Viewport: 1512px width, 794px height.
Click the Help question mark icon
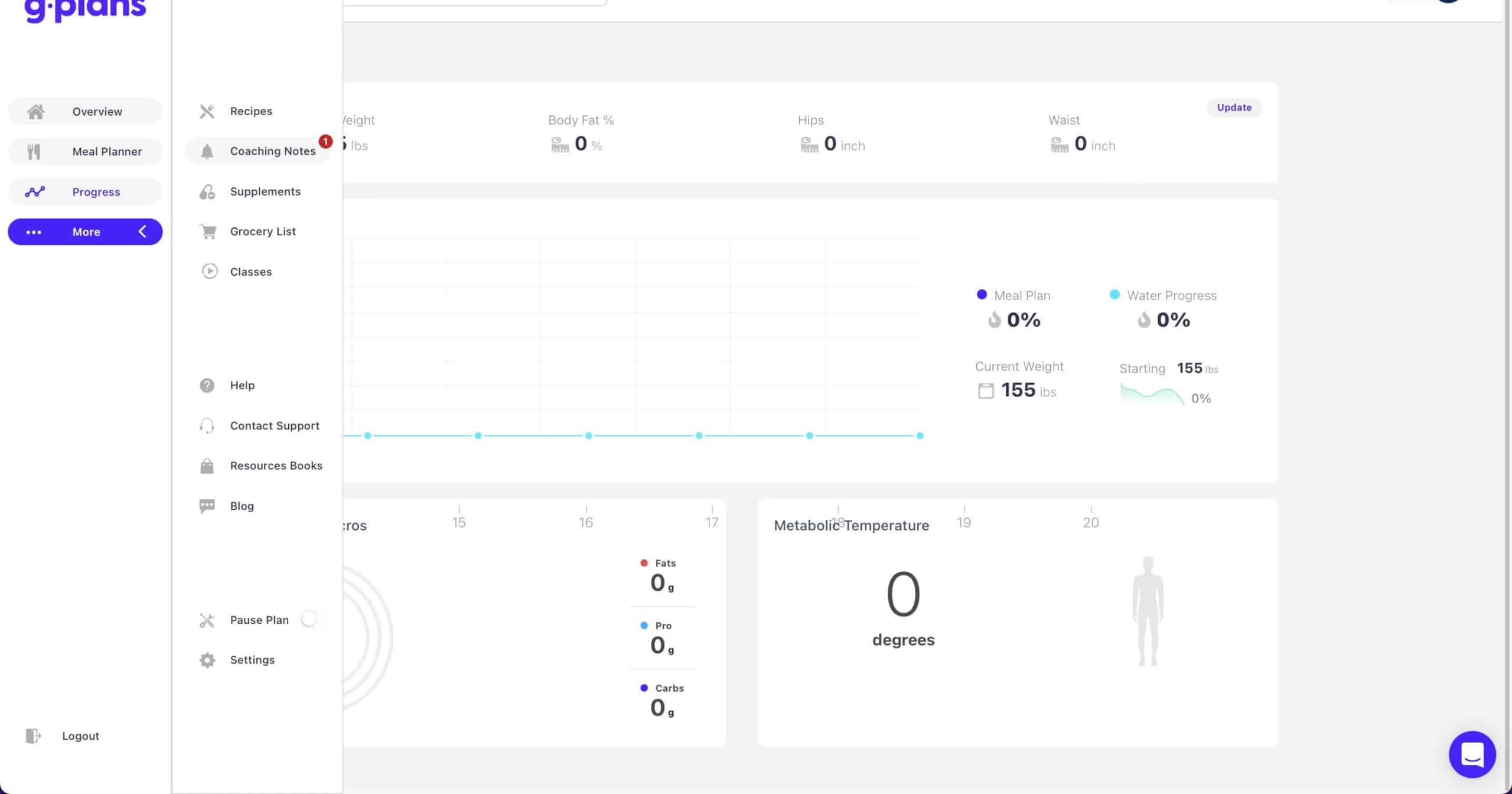pyautogui.click(x=207, y=385)
